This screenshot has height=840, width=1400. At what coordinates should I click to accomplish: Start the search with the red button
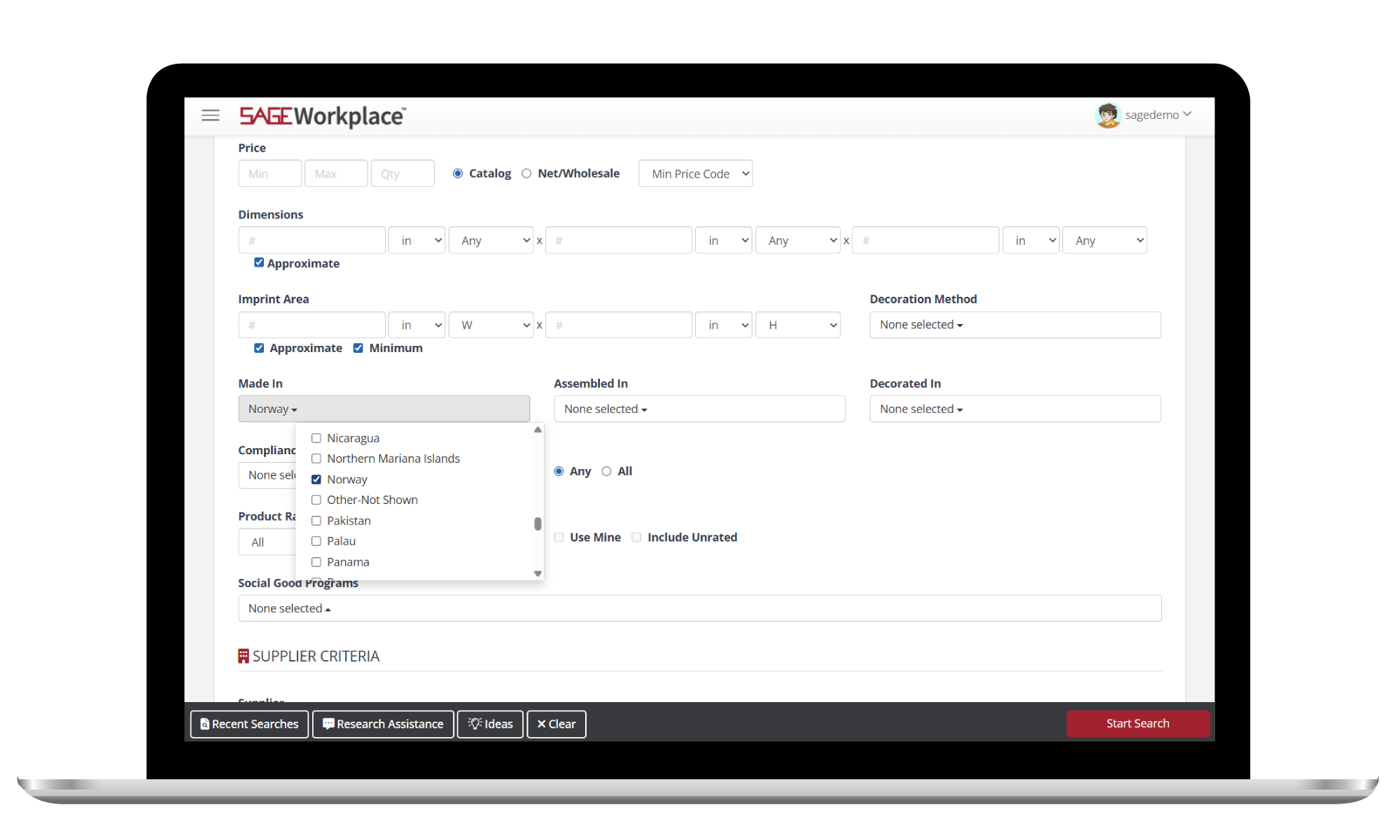[1137, 724]
